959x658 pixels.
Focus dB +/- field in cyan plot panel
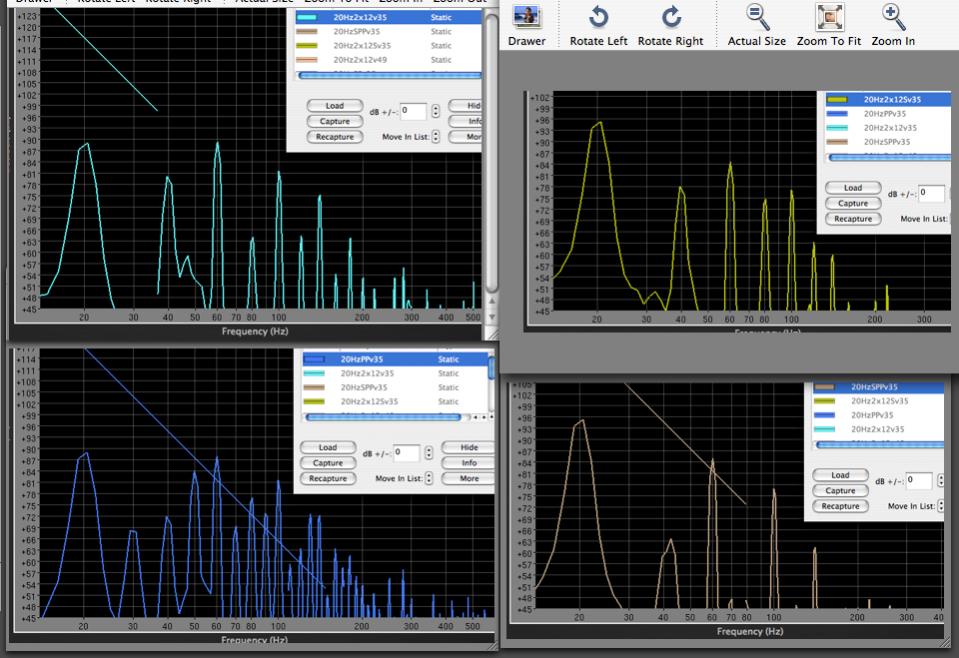click(413, 111)
